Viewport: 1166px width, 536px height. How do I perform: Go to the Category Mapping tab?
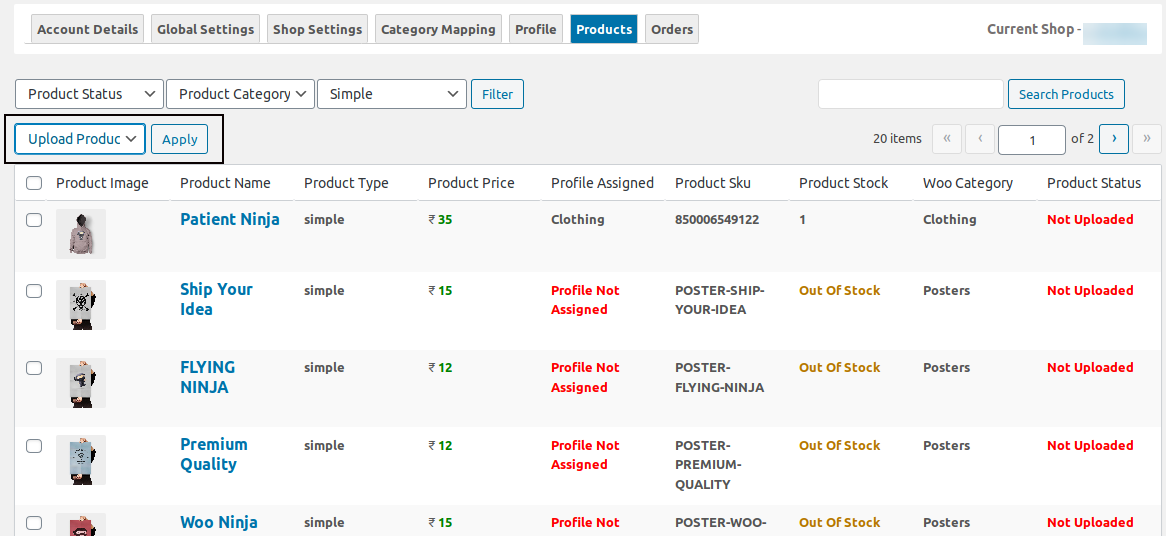[x=438, y=29]
